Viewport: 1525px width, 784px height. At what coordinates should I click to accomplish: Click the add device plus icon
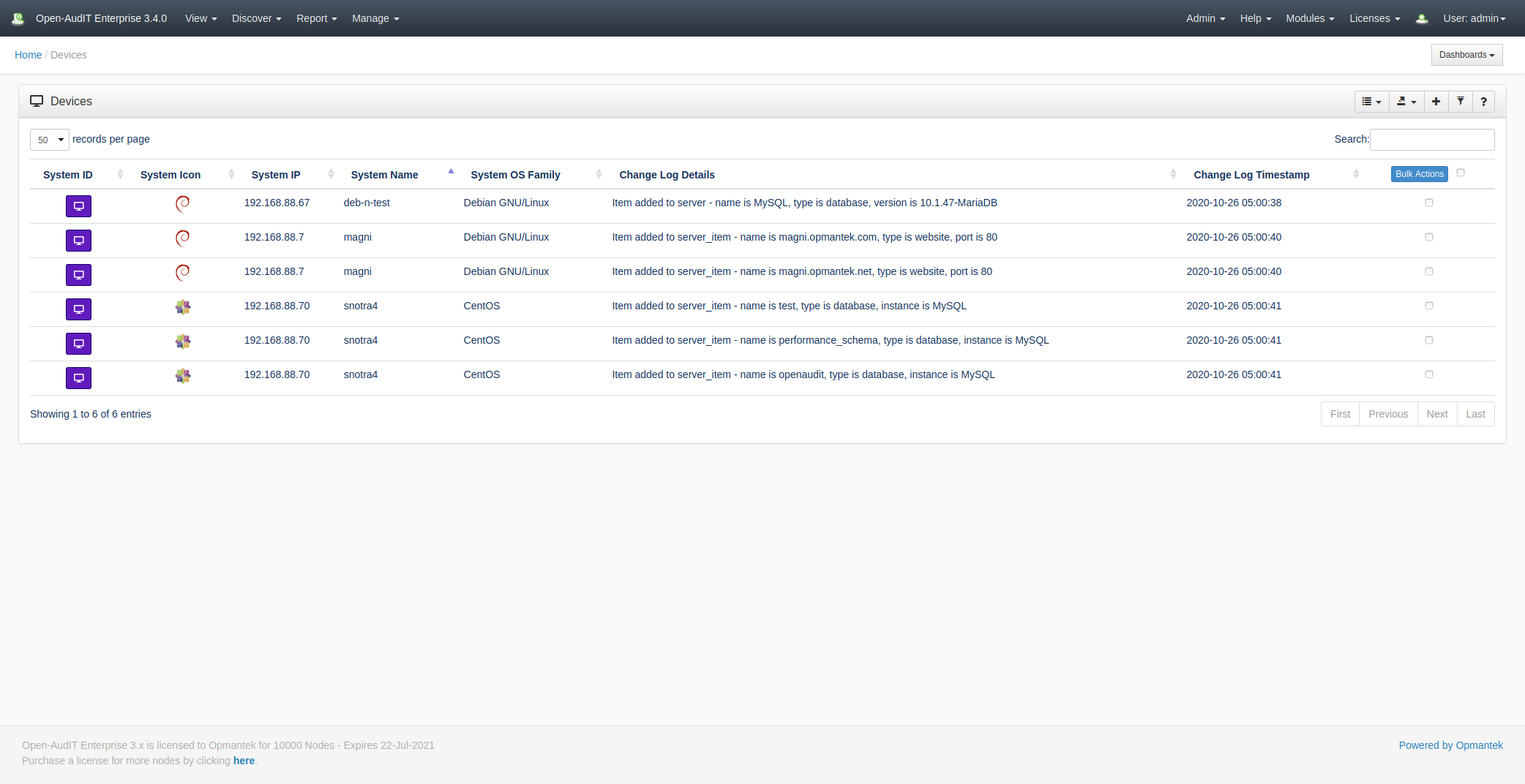point(1436,102)
